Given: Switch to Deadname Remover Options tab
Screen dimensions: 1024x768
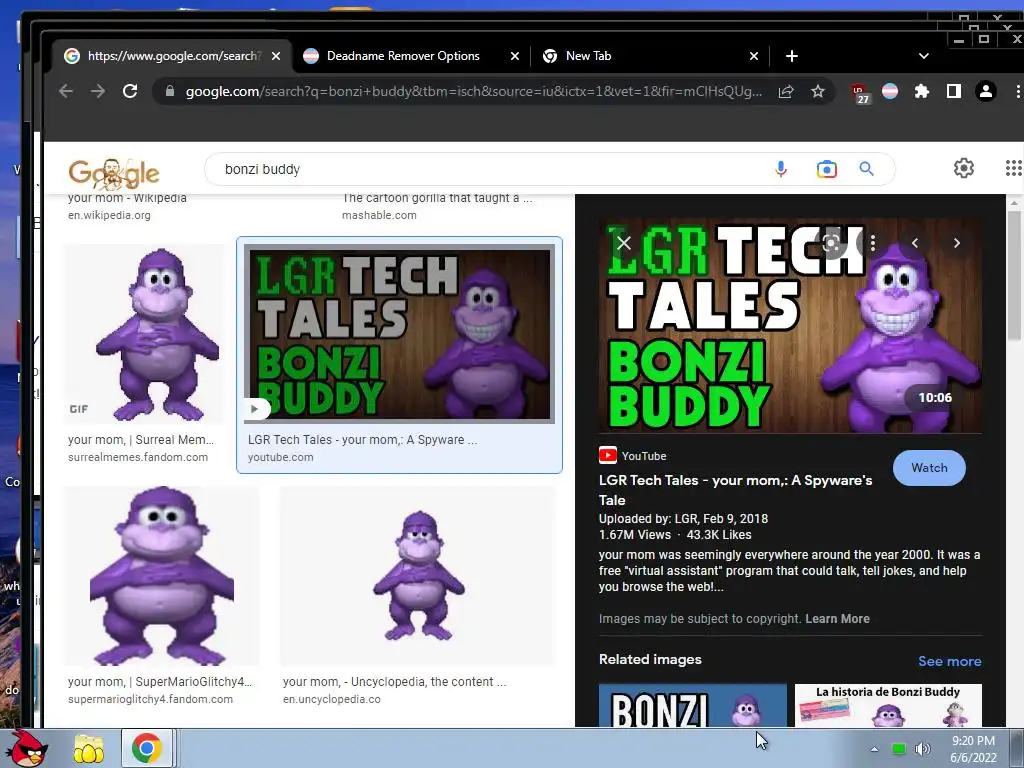Looking at the screenshot, I should 411,56.
